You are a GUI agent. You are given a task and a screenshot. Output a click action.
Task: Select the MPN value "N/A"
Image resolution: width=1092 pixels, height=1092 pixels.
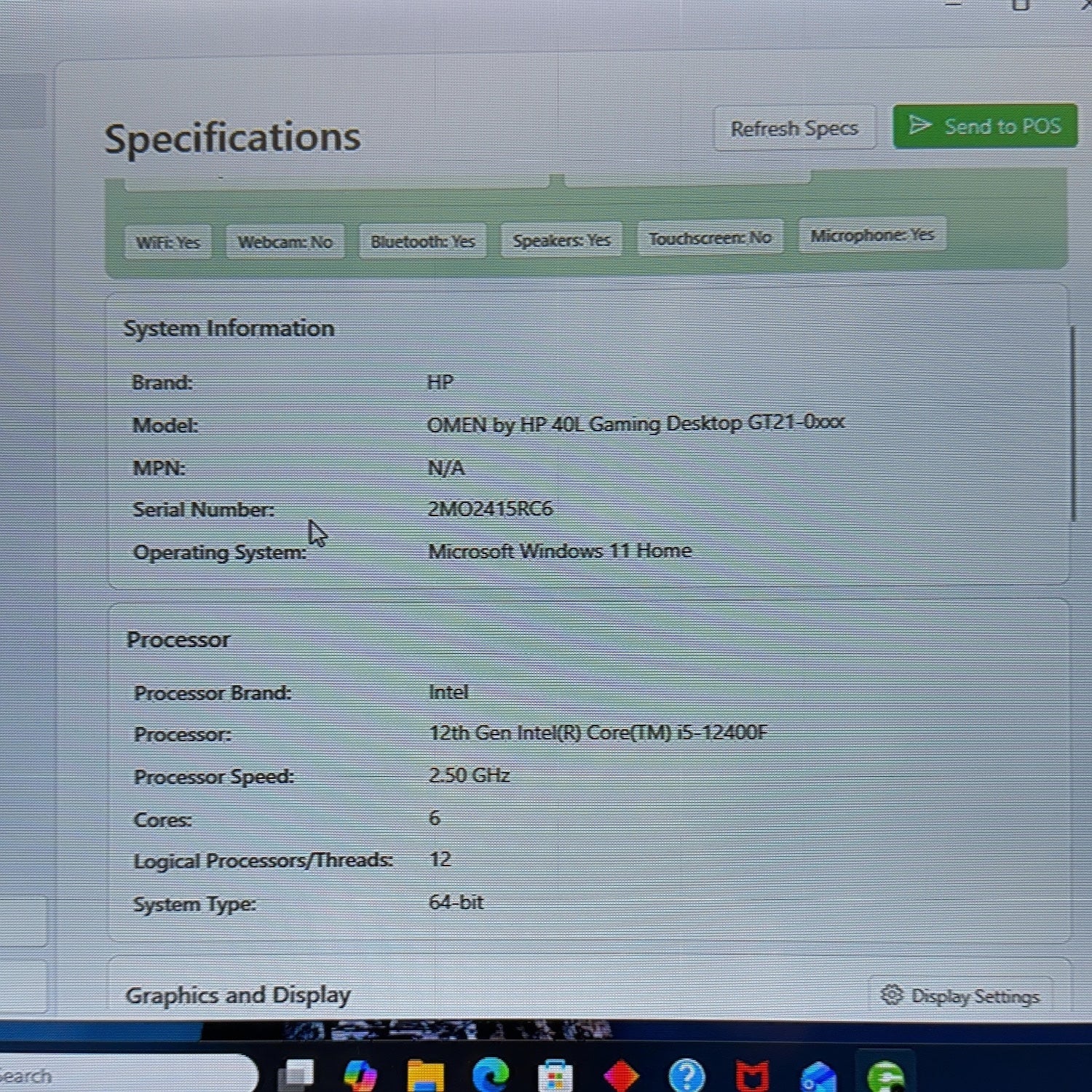pos(446,467)
